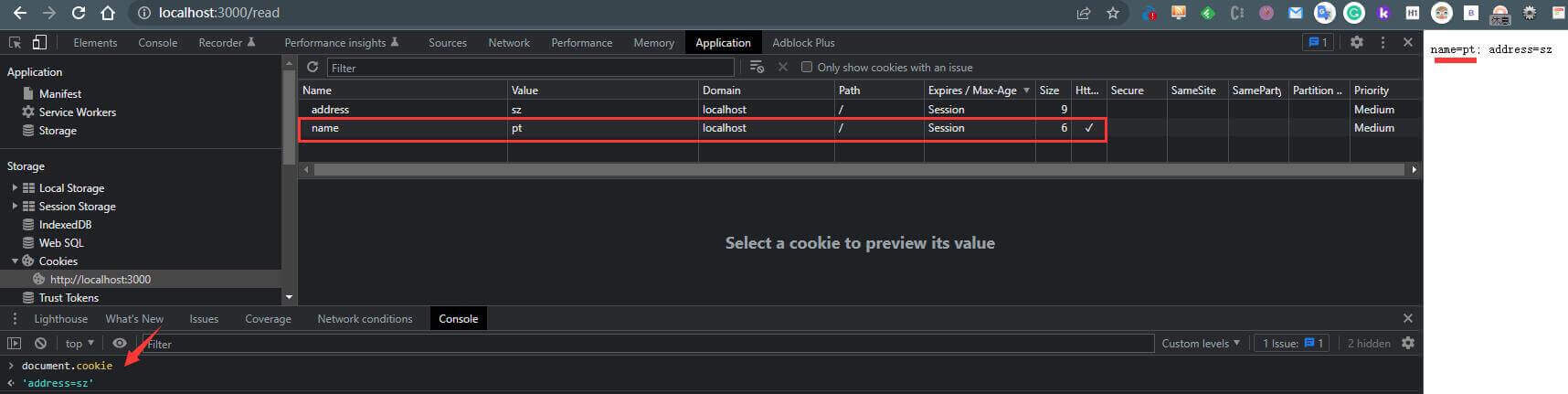Screen dimensions: 1568x394
Task: Open console settings gear icon
Action: [1408, 343]
